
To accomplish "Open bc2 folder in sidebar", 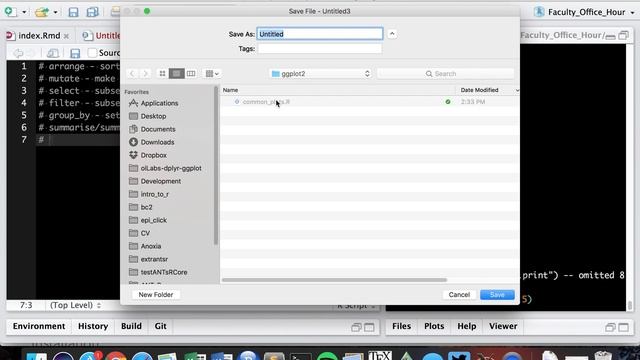I will click(146, 207).
